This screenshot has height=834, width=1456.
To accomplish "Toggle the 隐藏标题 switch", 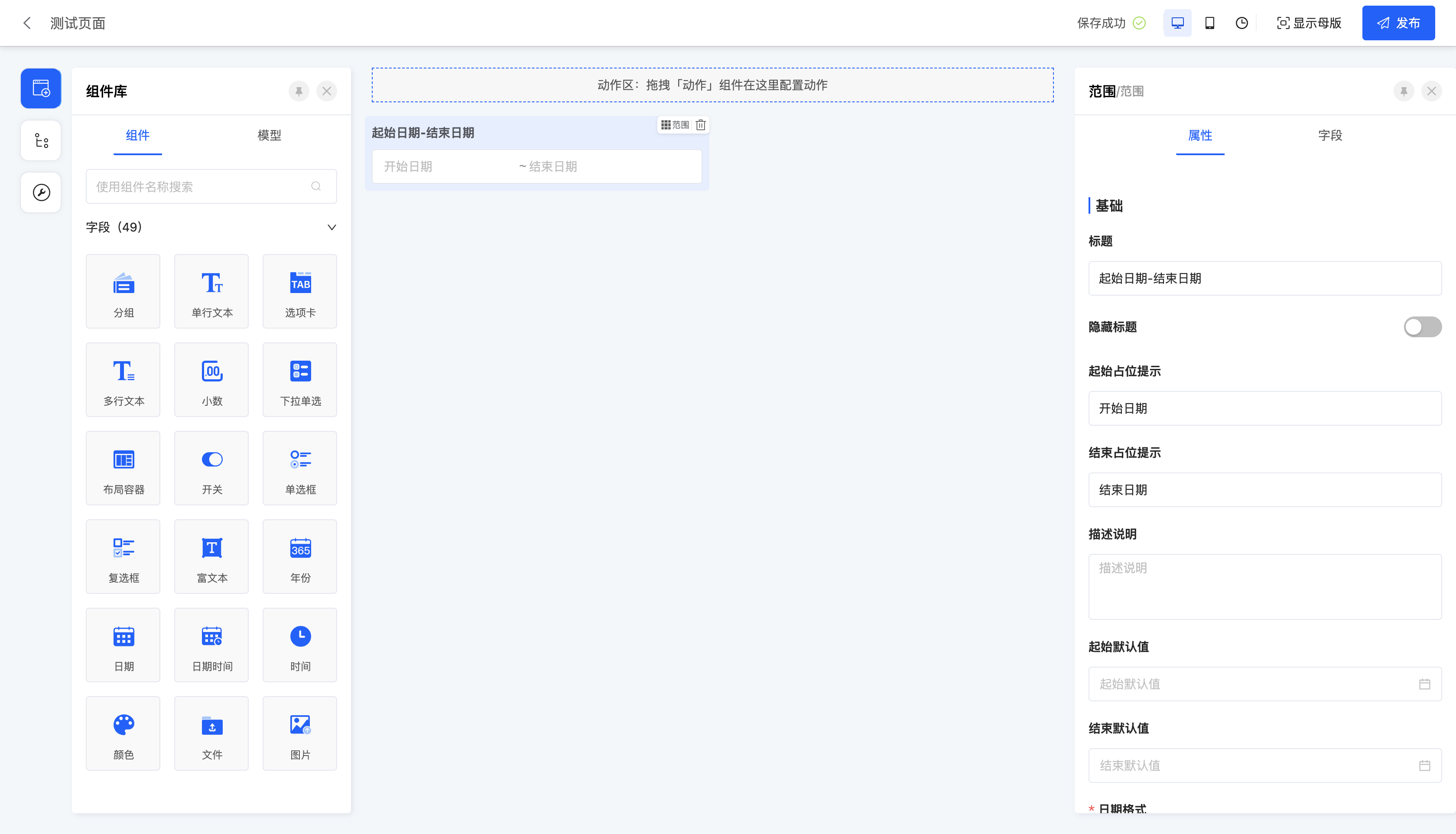I will point(1422,327).
